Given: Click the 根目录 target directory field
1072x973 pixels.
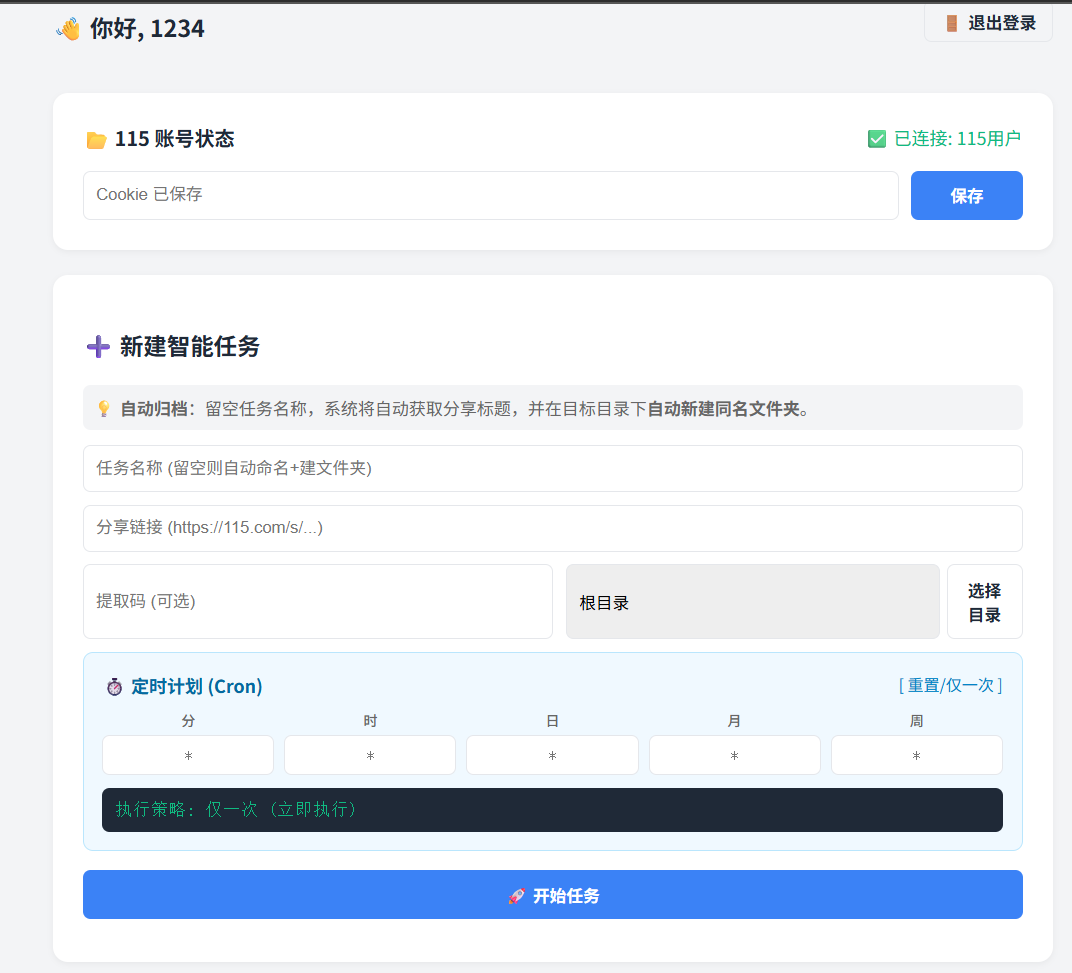Looking at the screenshot, I should tap(753, 602).
